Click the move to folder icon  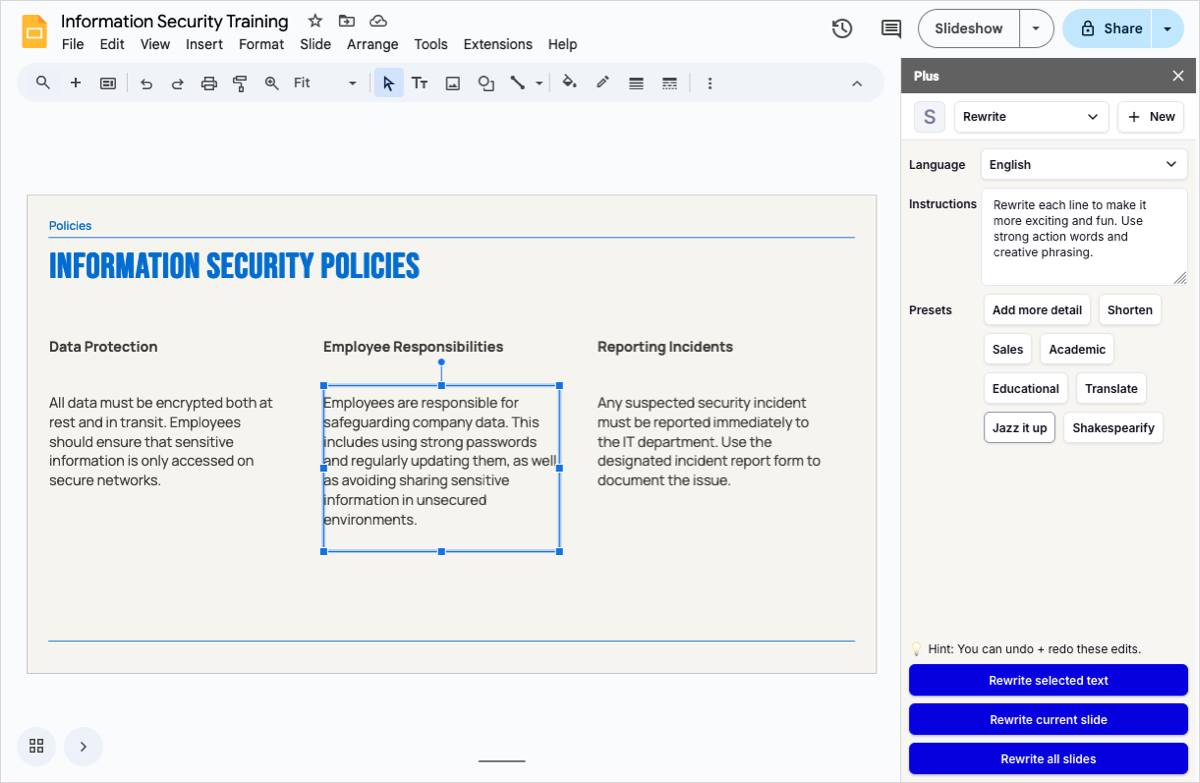coord(346,21)
